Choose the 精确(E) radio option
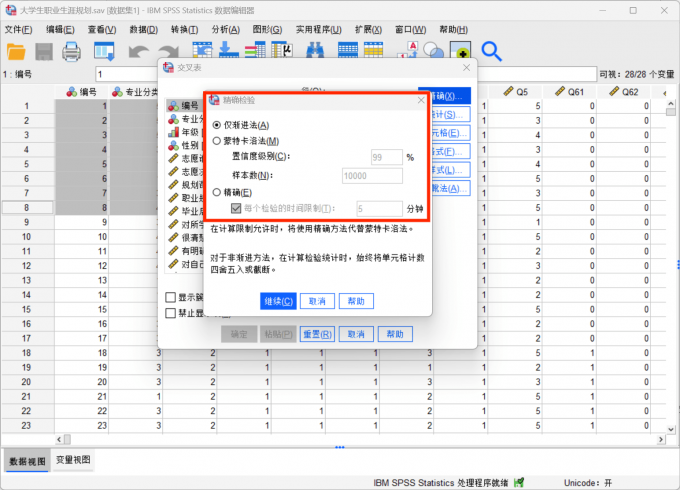The width and height of the screenshot is (680, 490). (217, 192)
